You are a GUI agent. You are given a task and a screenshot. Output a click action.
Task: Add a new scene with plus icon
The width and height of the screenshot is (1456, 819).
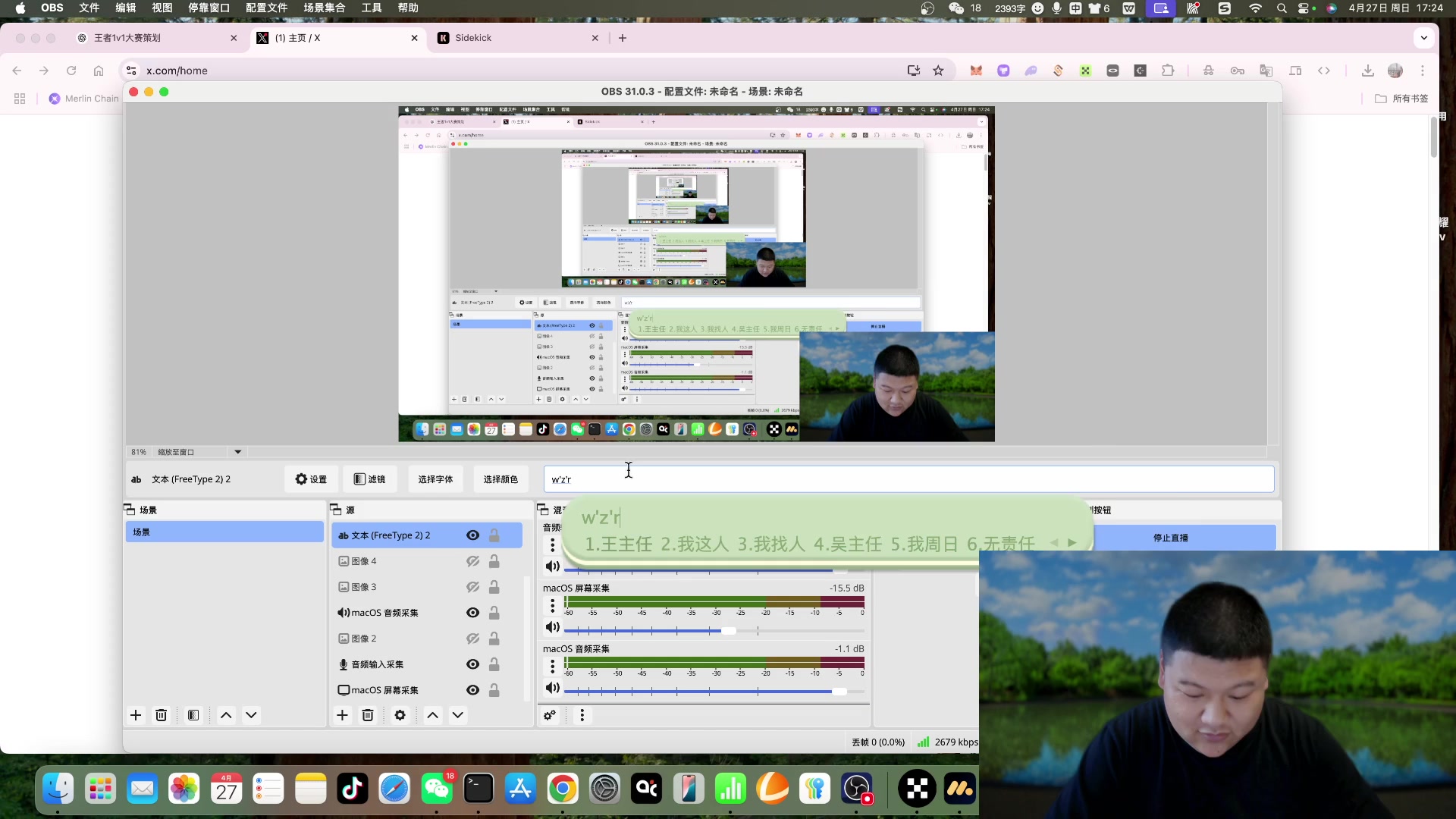136,715
